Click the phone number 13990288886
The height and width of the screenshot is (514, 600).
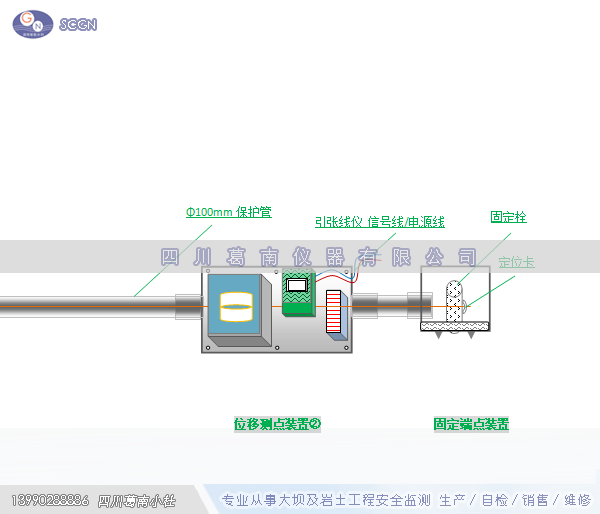pyautogui.click(x=50, y=500)
